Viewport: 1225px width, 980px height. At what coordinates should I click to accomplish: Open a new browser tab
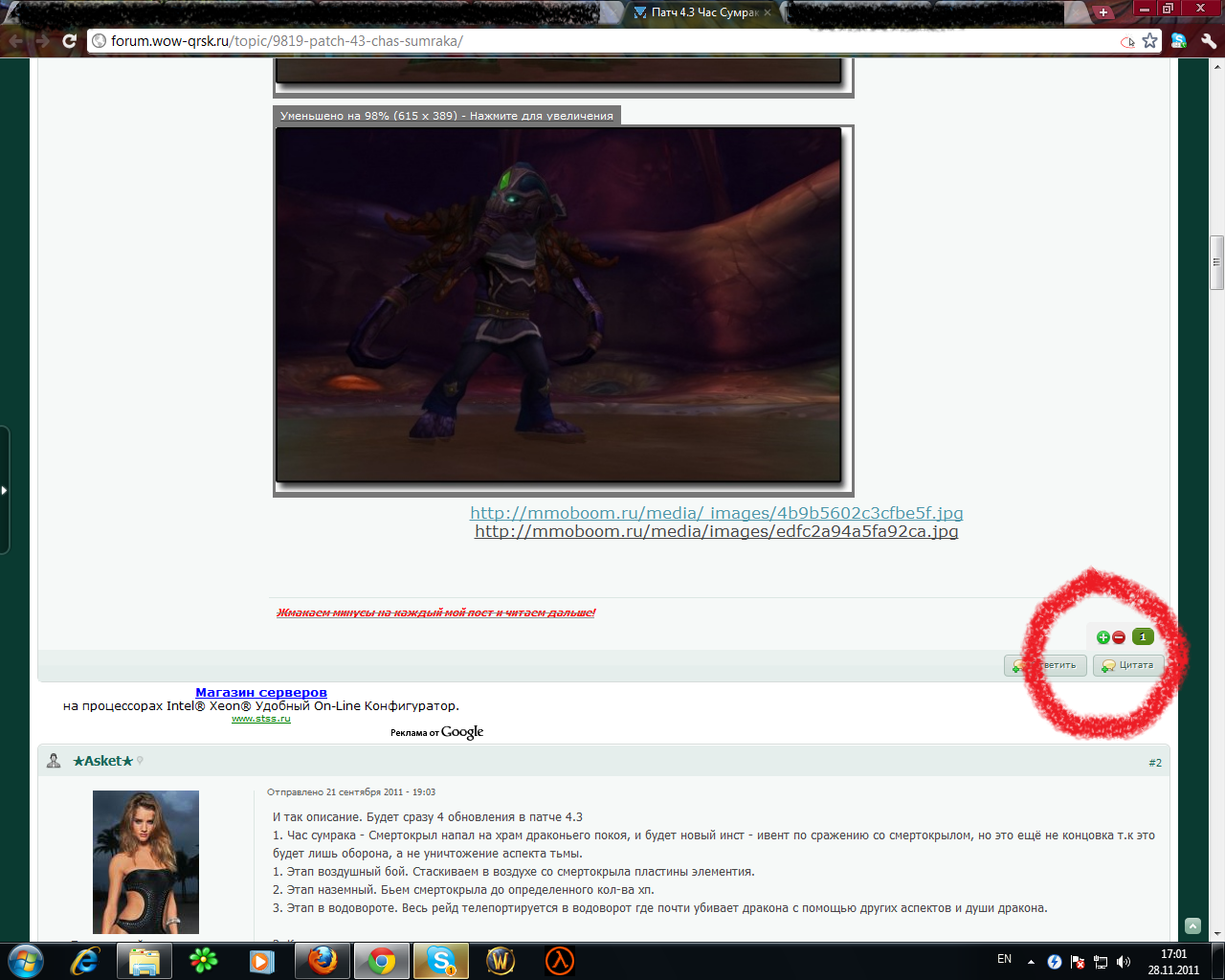click(x=1103, y=12)
